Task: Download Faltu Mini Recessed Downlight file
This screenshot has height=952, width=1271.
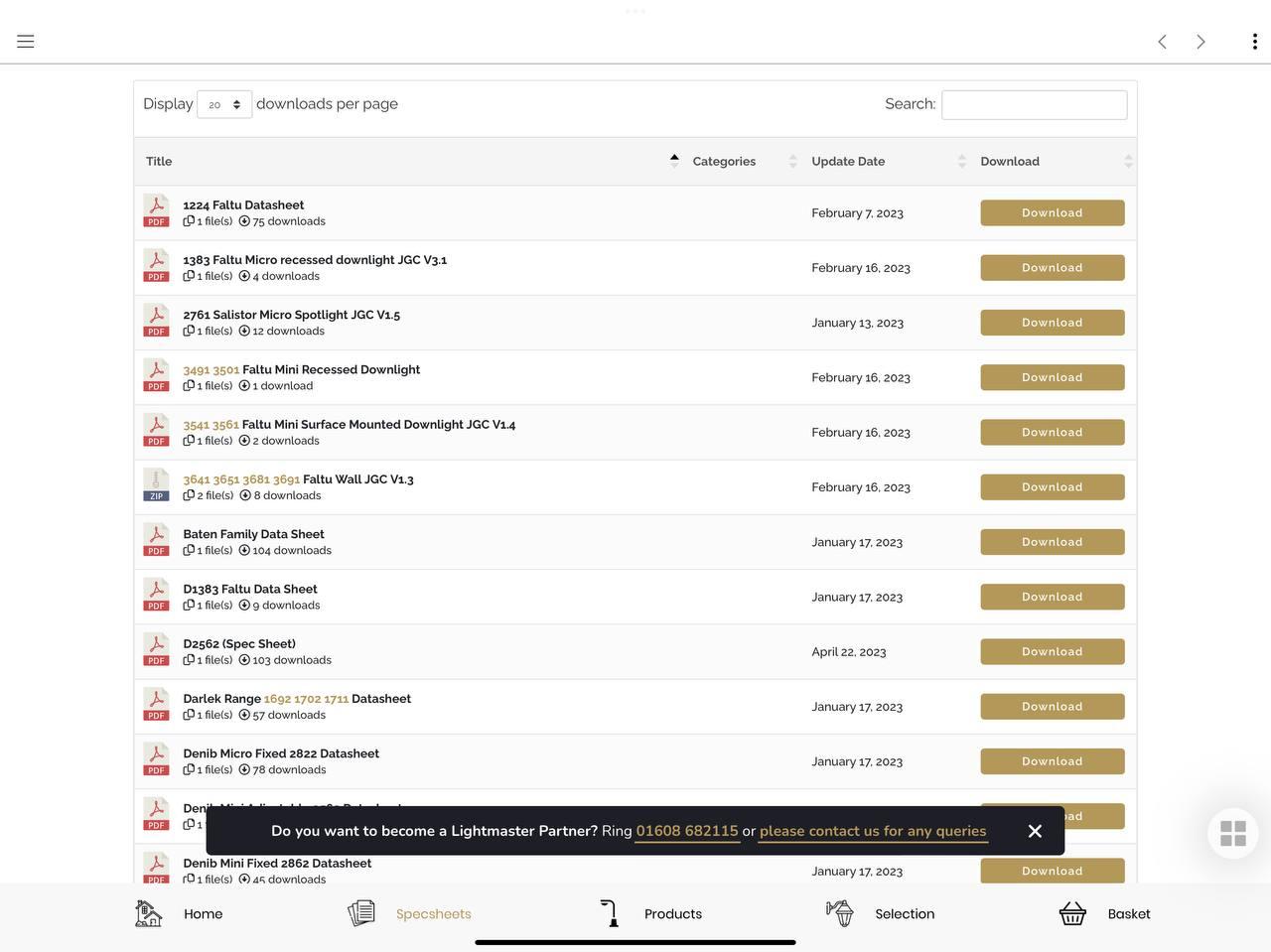Action: click(1053, 377)
